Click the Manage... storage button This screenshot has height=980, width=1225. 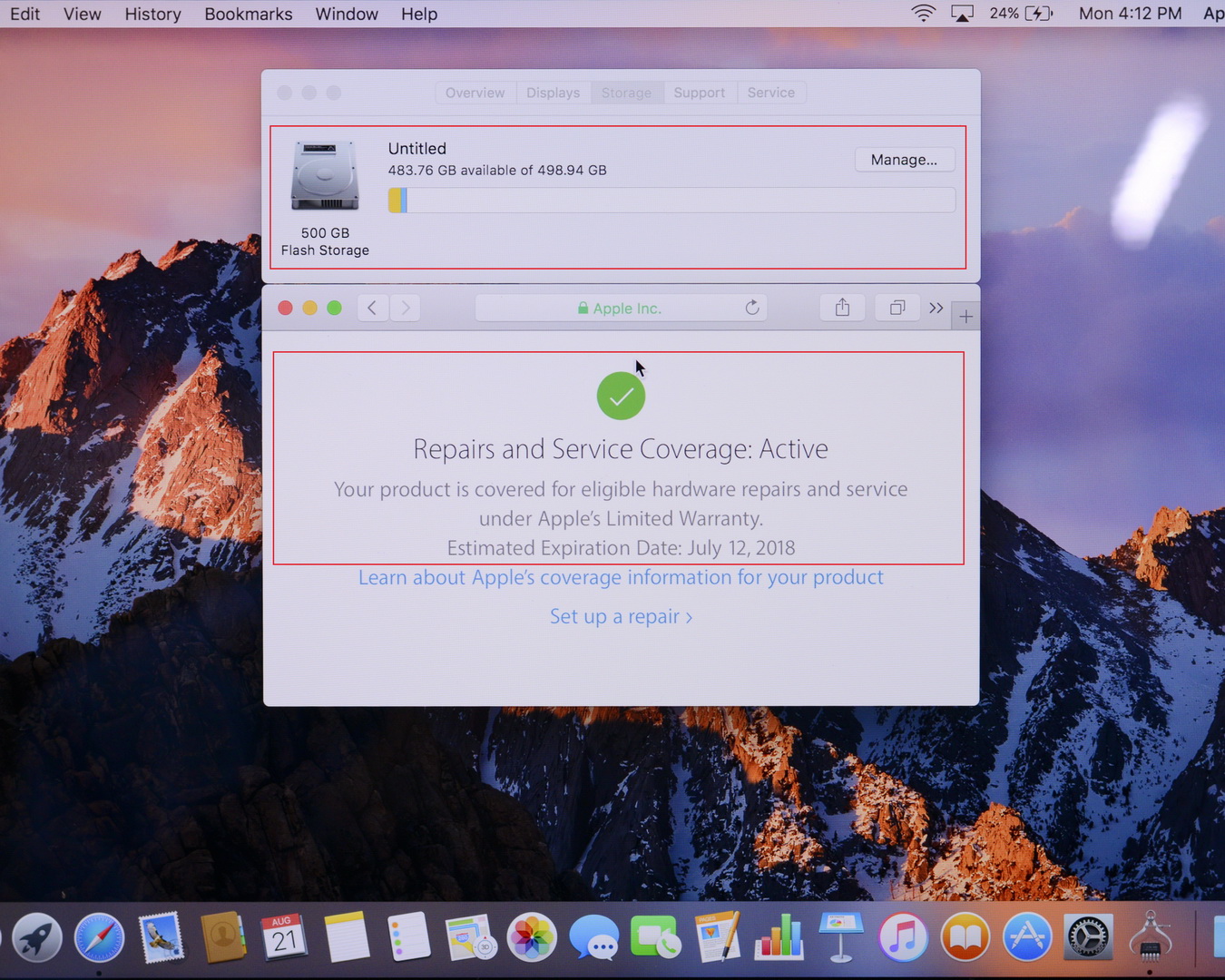(x=905, y=160)
